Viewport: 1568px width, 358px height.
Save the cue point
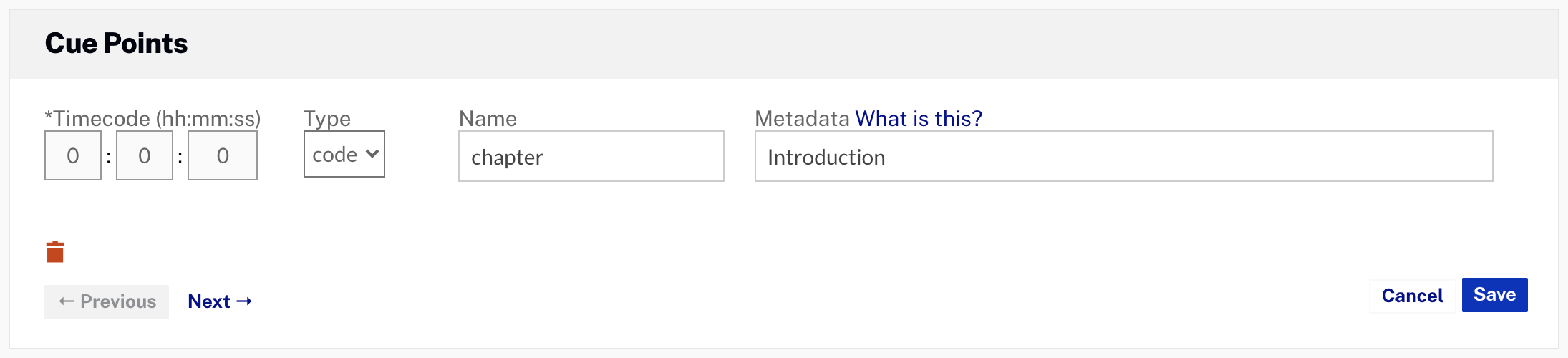tap(1494, 295)
